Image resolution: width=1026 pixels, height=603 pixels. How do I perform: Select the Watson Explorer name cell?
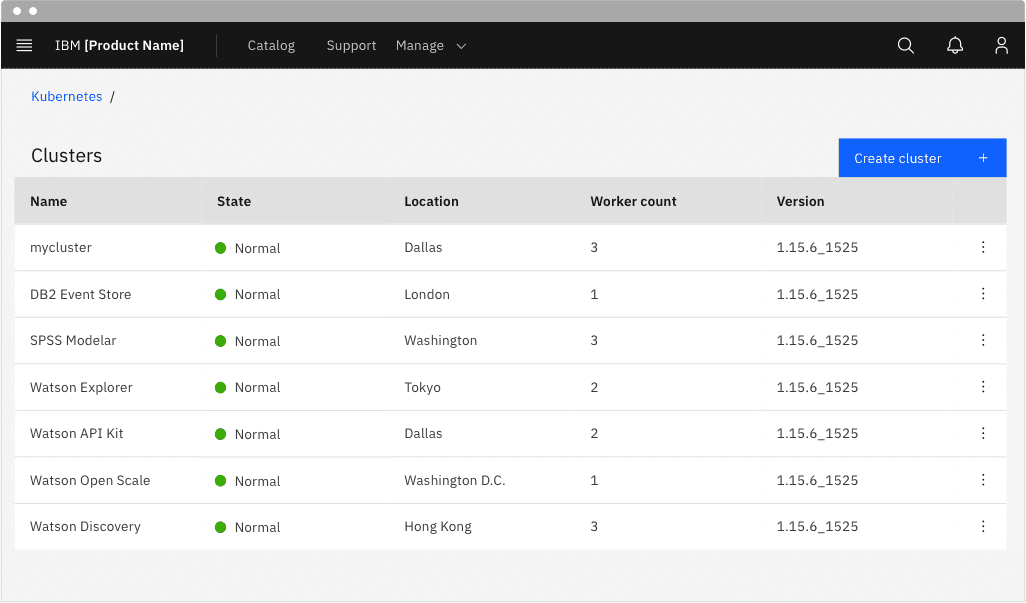pyautogui.click(x=81, y=387)
